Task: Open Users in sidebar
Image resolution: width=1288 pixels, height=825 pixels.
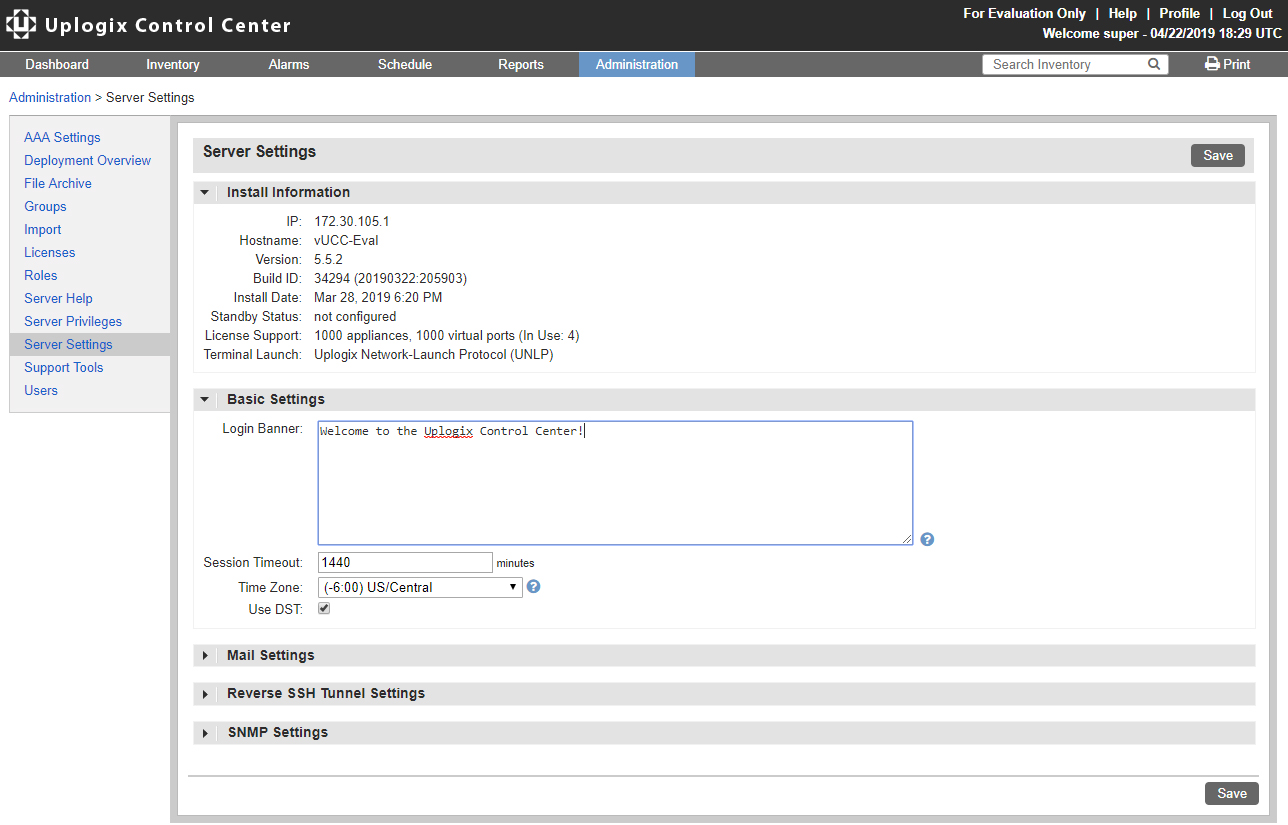Action: pyautogui.click(x=41, y=390)
